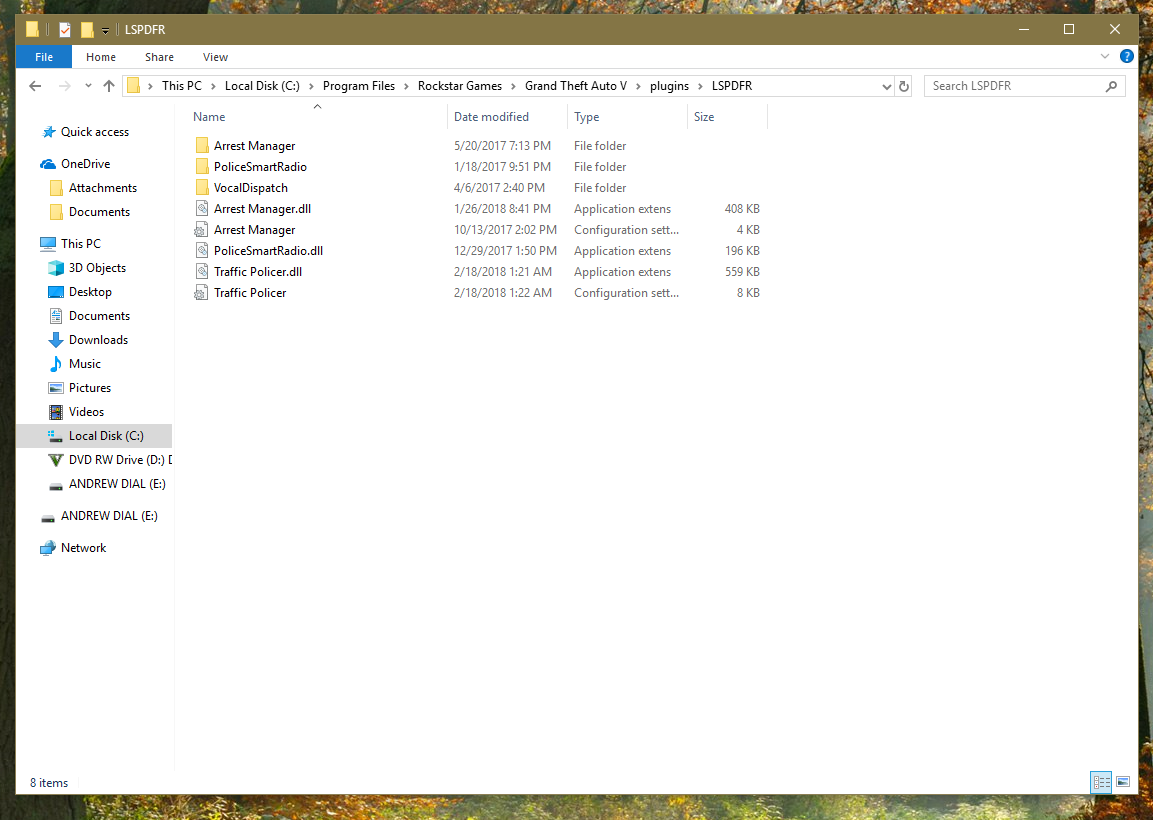Click 'Grand Theft Auto V' breadcrumb segment
Screen dimensions: 1153x820
(576, 86)
